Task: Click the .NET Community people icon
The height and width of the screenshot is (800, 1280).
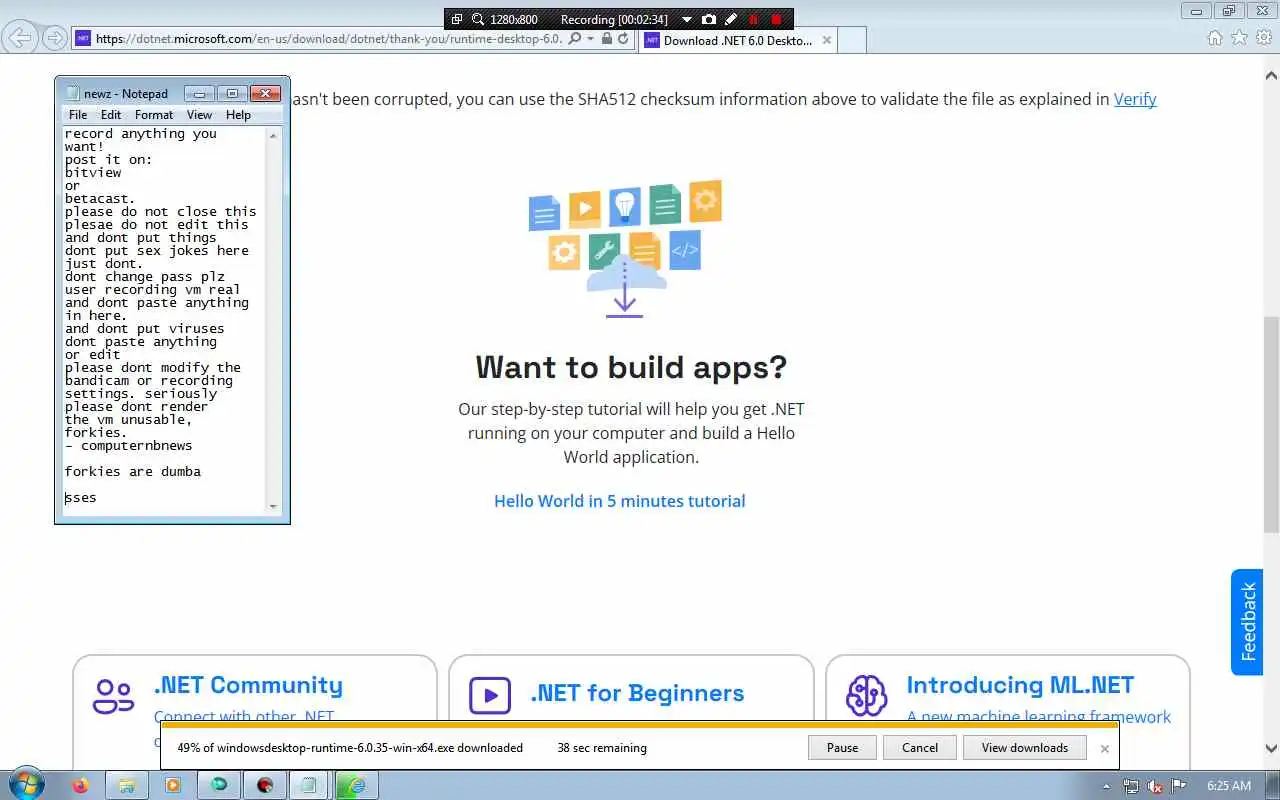Action: pos(113,696)
